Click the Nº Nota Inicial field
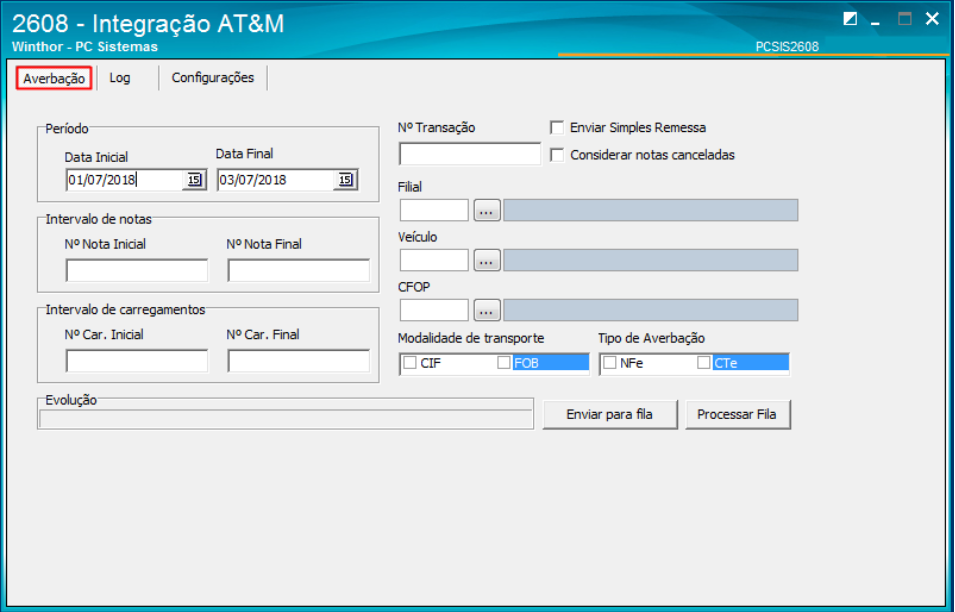This screenshot has width=955, height=612. click(137, 270)
